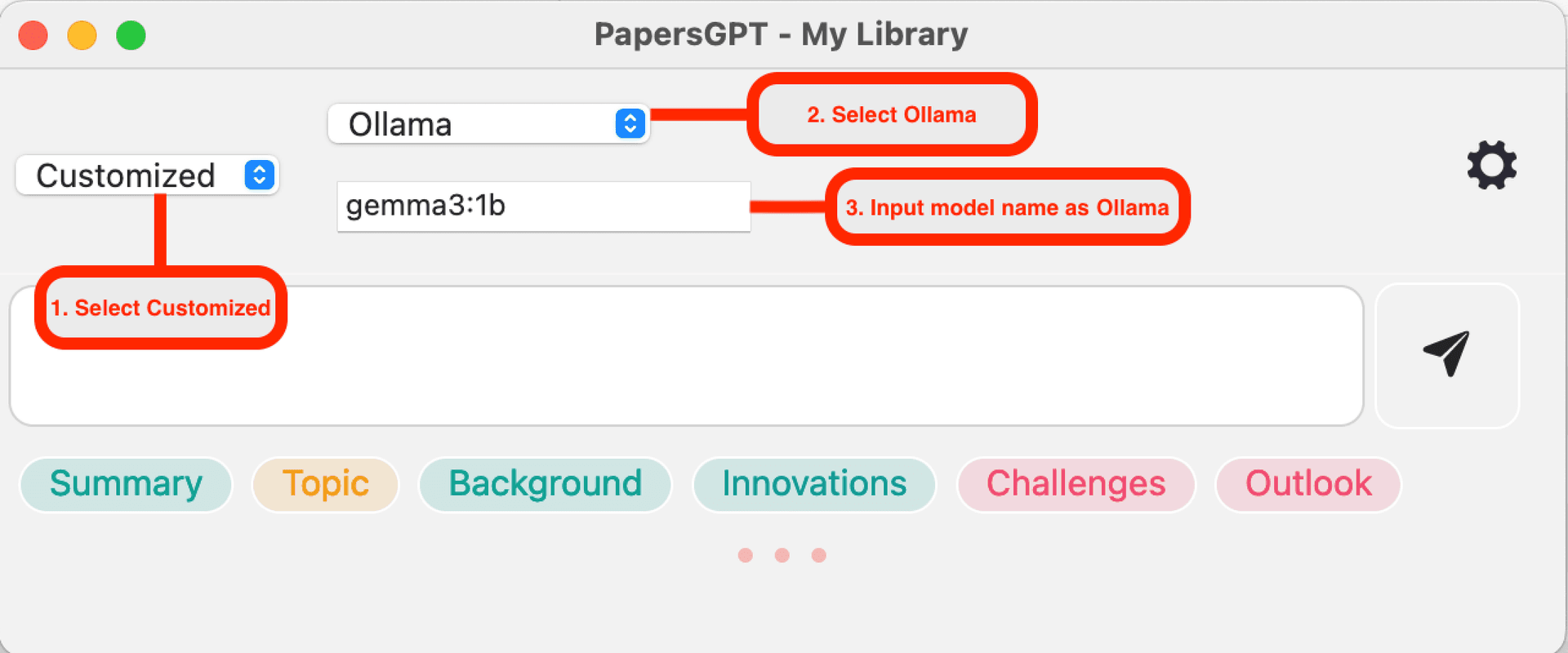Open the settings gear icon
The image size is (1568, 653).
point(1491,166)
